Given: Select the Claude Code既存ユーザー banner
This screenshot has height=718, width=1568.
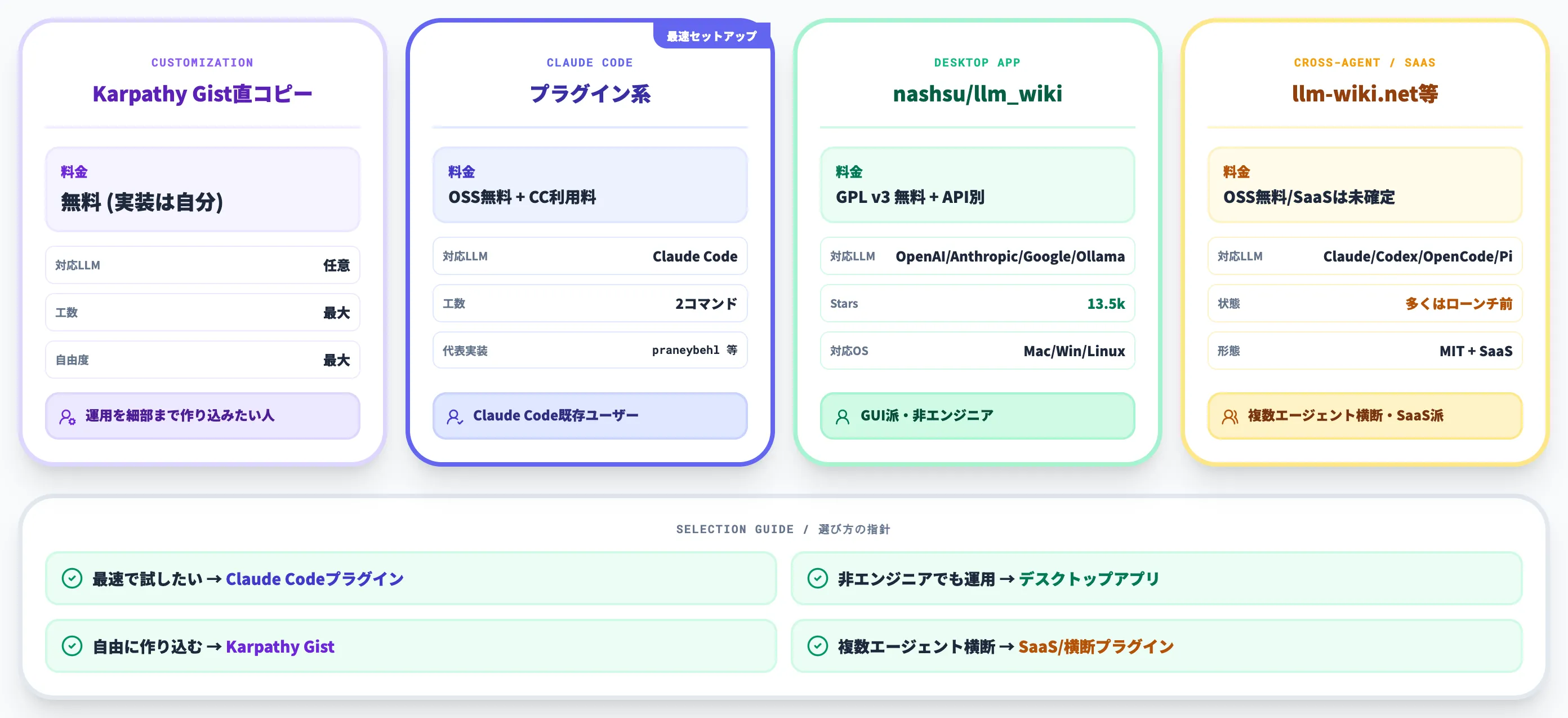Looking at the screenshot, I should [x=590, y=416].
